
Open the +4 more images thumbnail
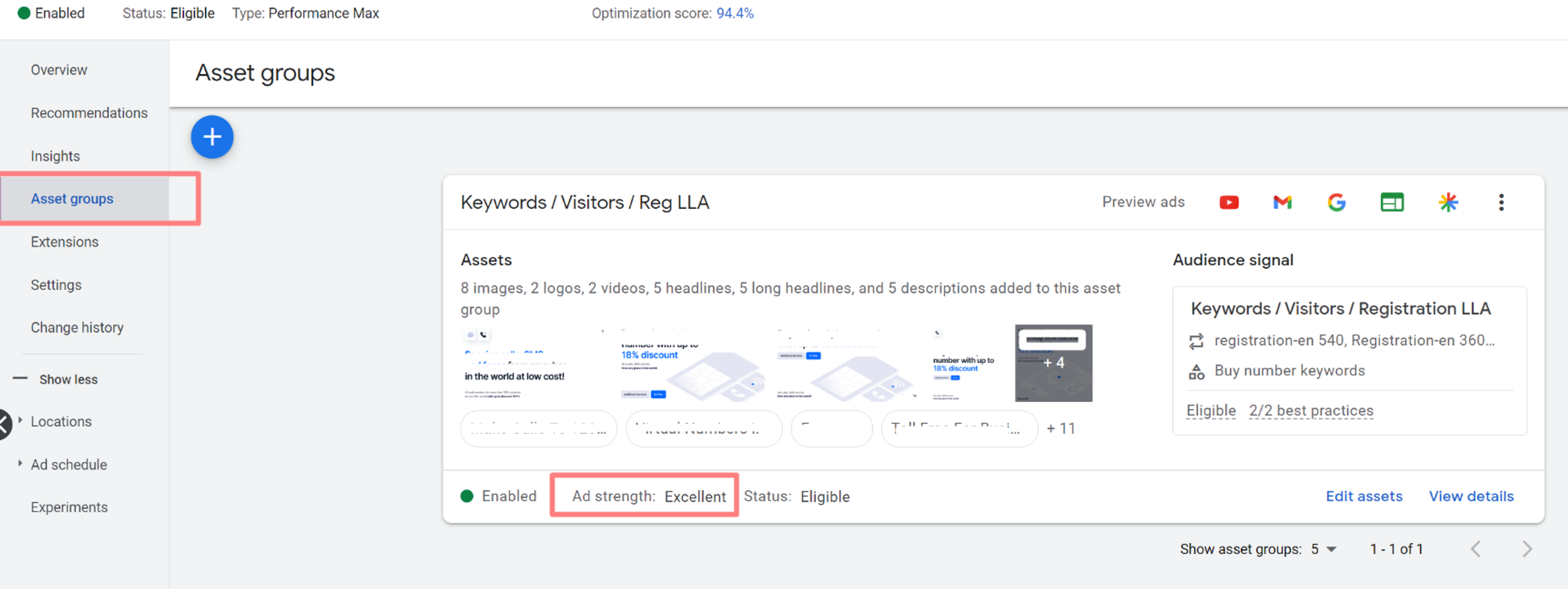point(1053,363)
